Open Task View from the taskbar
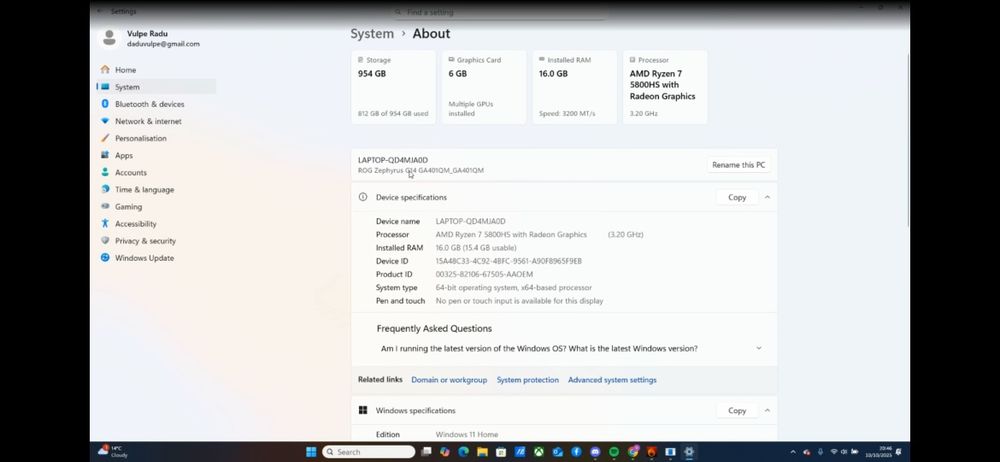The height and width of the screenshot is (462, 1000). pos(426,452)
